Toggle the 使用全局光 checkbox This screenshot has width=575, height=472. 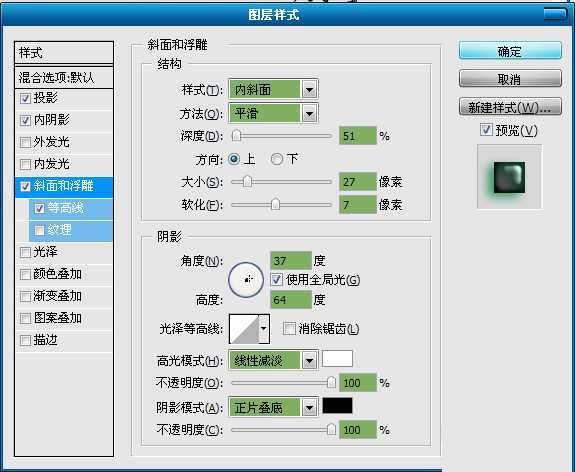276,280
